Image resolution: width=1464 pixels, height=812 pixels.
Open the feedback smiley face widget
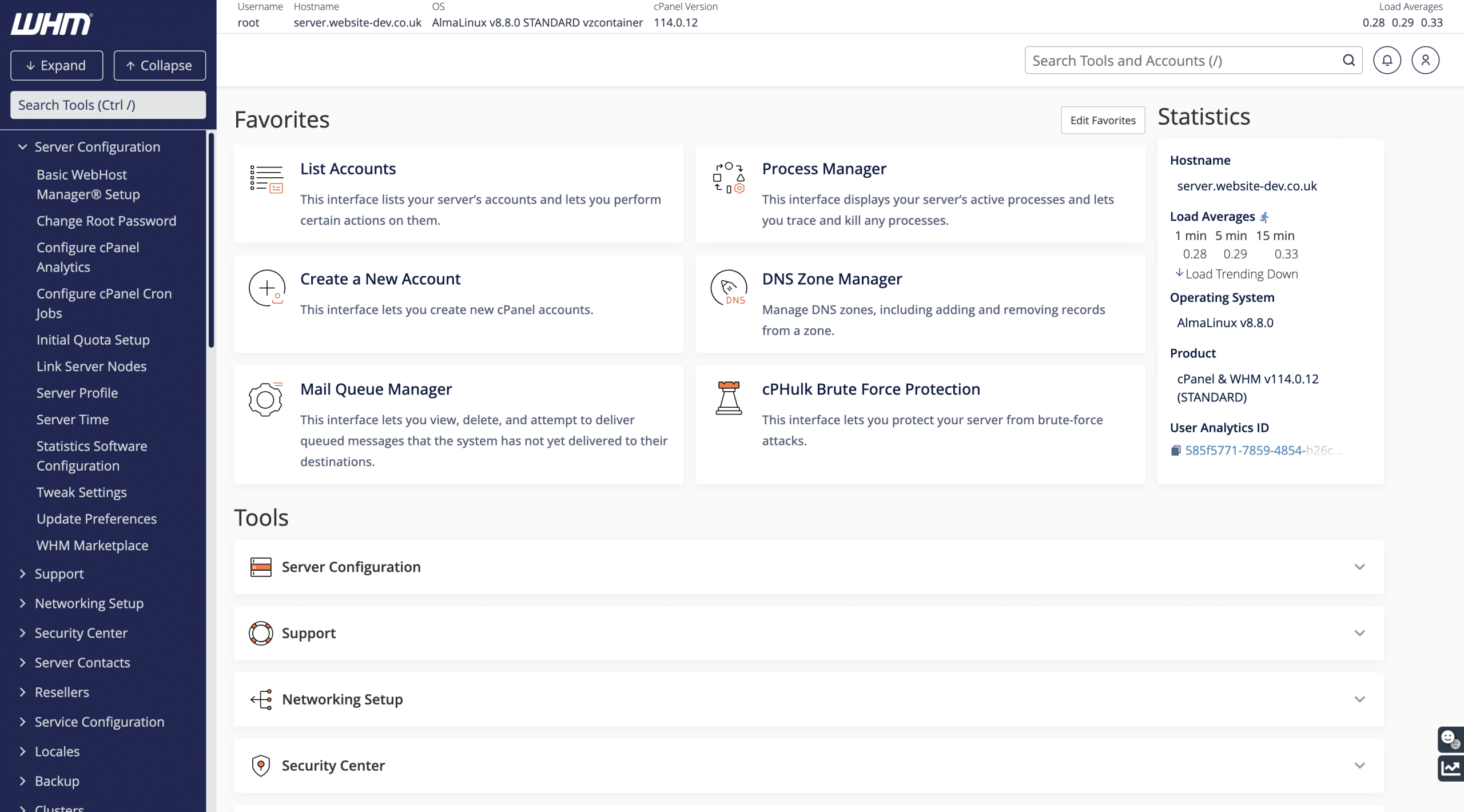pos(1450,738)
